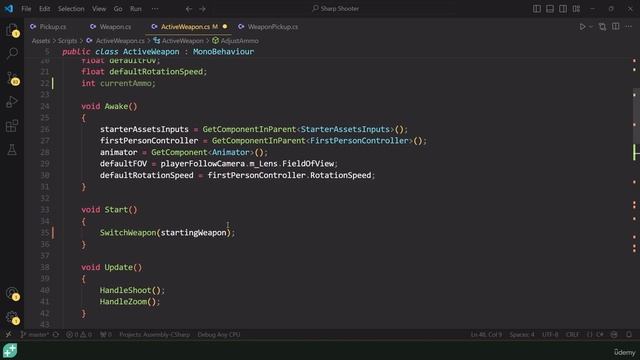640x360 pixels.
Task: Toggle the primary side bar layout icon
Action: 537,9
